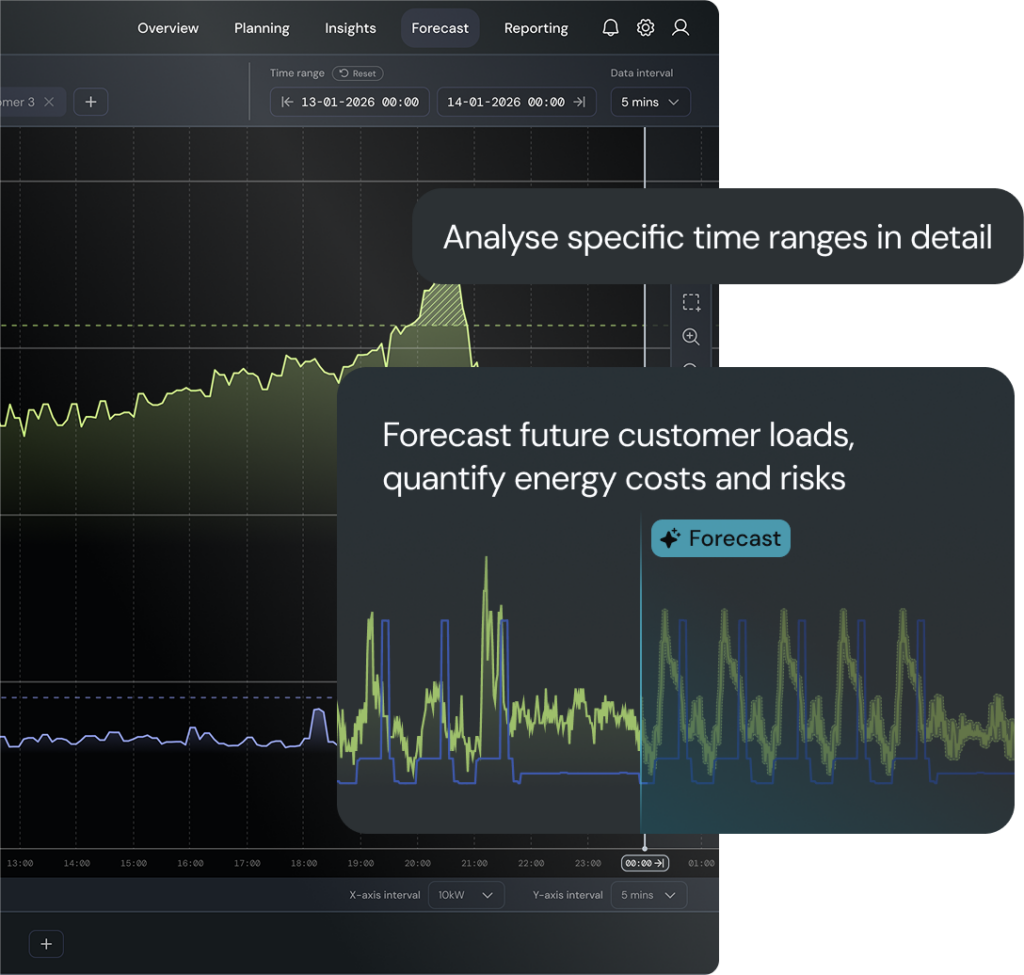The height and width of the screenshot is (975, 1024).
Task: Open settings via the gear icon
Action: pyautogui.click(x=646, y=28)
